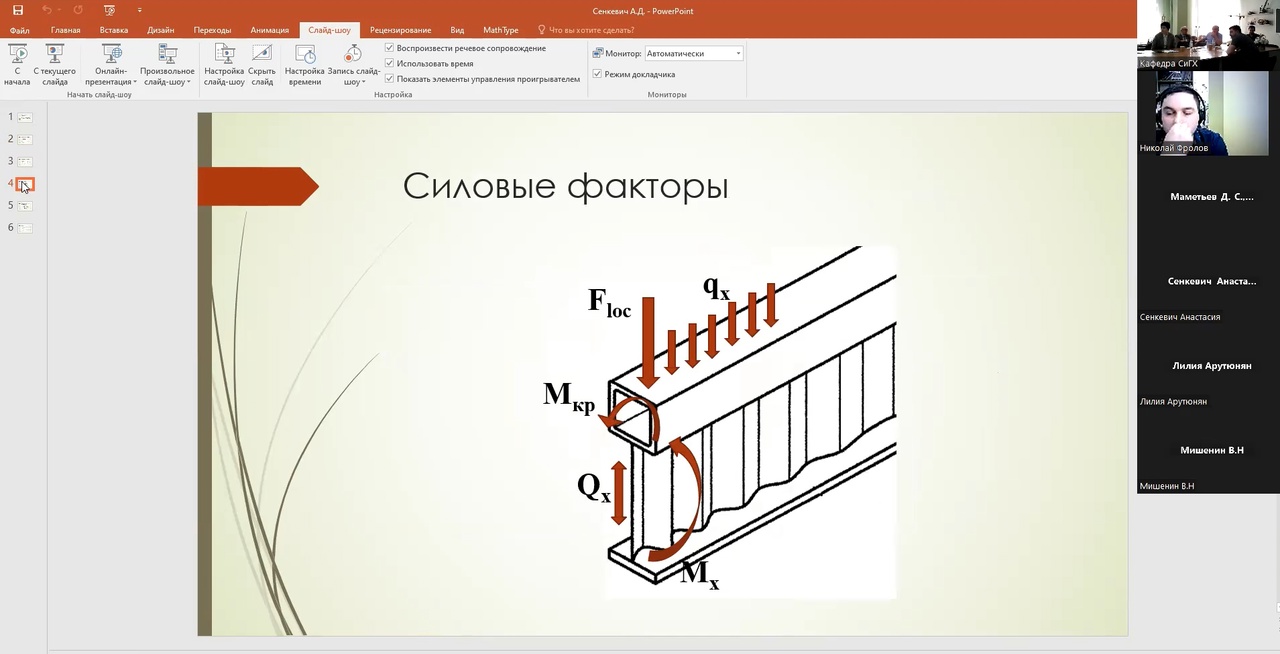Select the active Слайд-шоу ribbon tab
The width and height of the screenshot is (1280, 654).
pos(329,30)
